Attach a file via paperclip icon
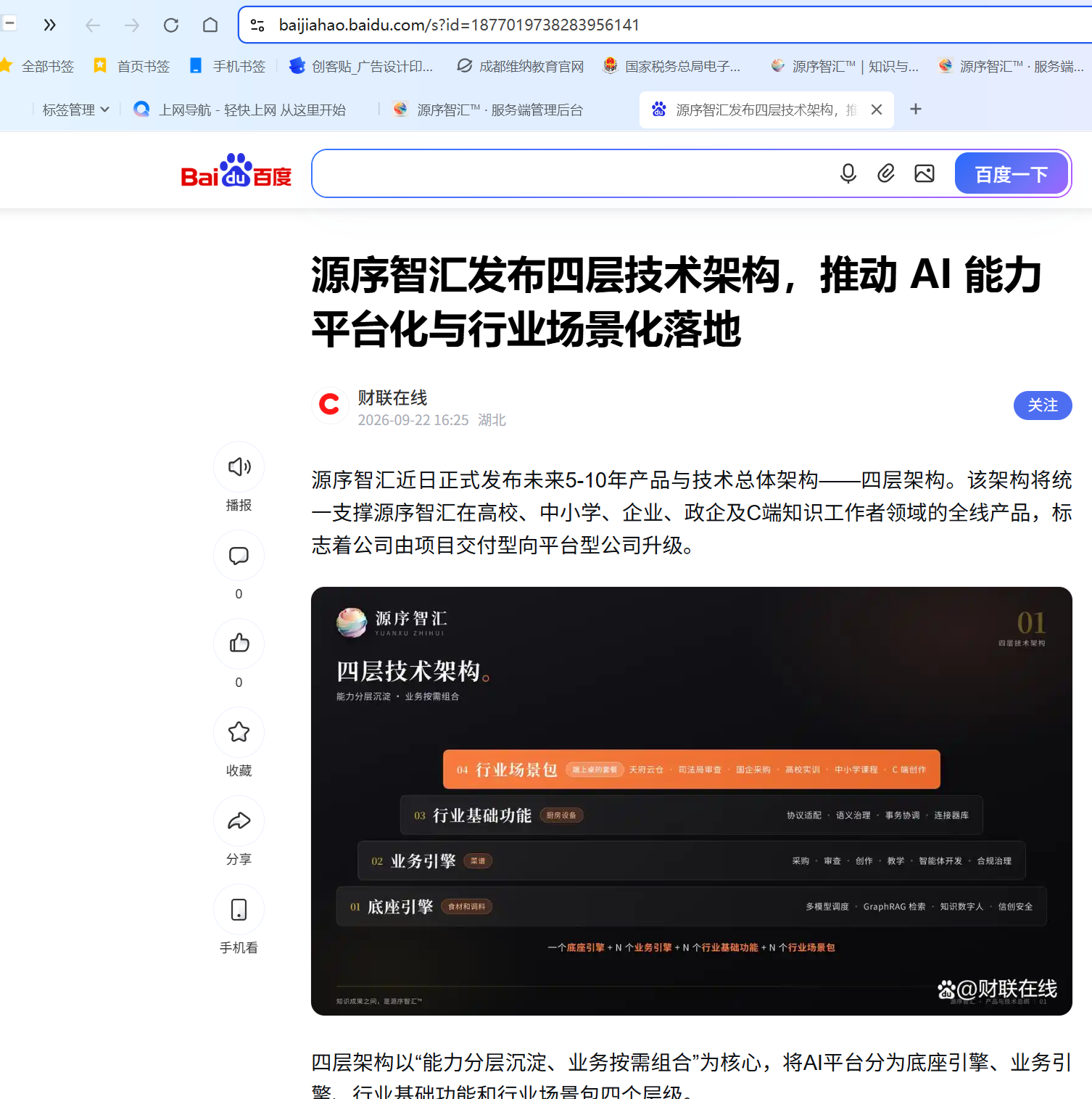This screenshot has height=1099, width=1092. pyautogui.click(x=886, y=173)
